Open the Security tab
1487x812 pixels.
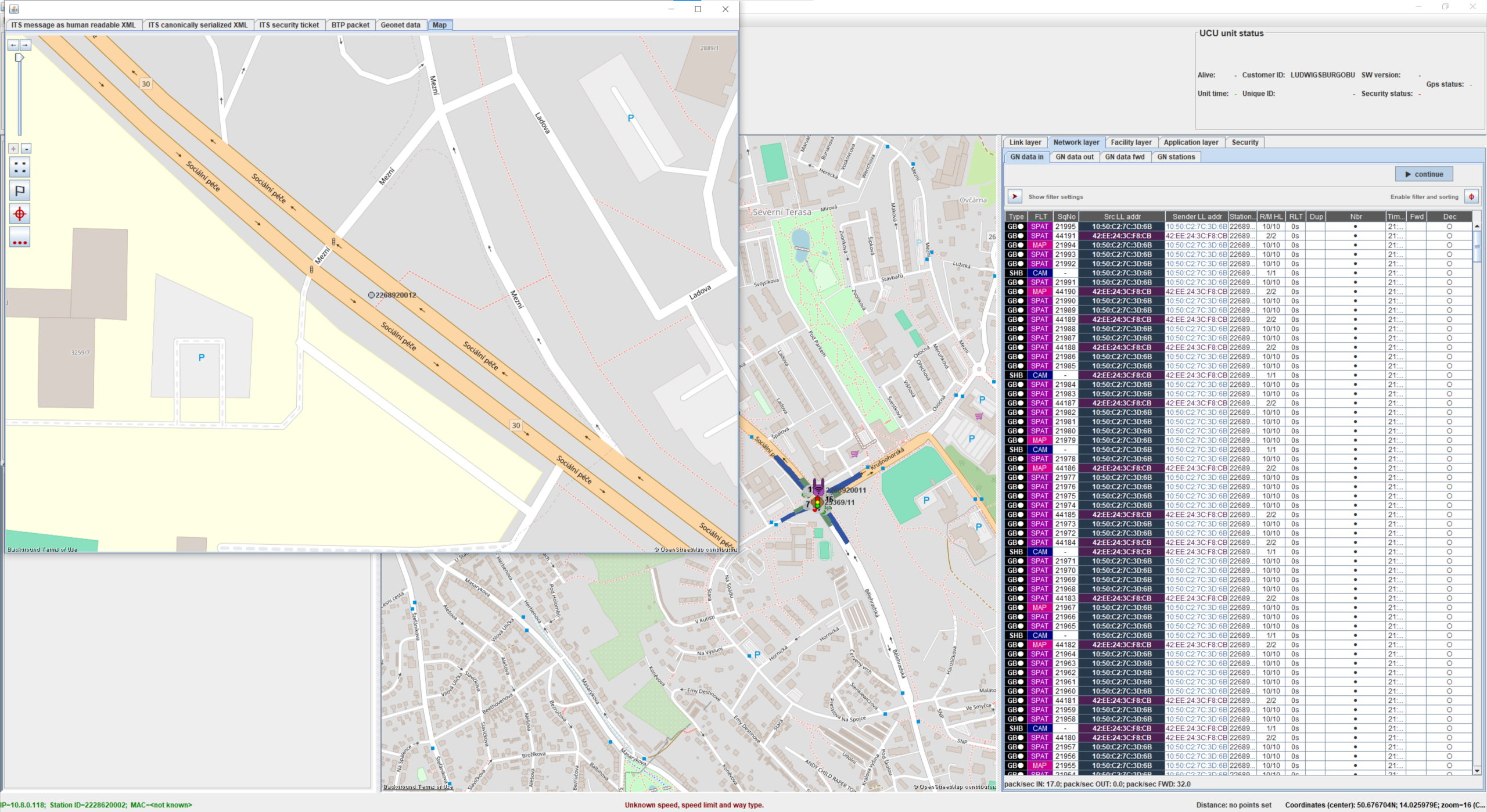(1245, 142)
